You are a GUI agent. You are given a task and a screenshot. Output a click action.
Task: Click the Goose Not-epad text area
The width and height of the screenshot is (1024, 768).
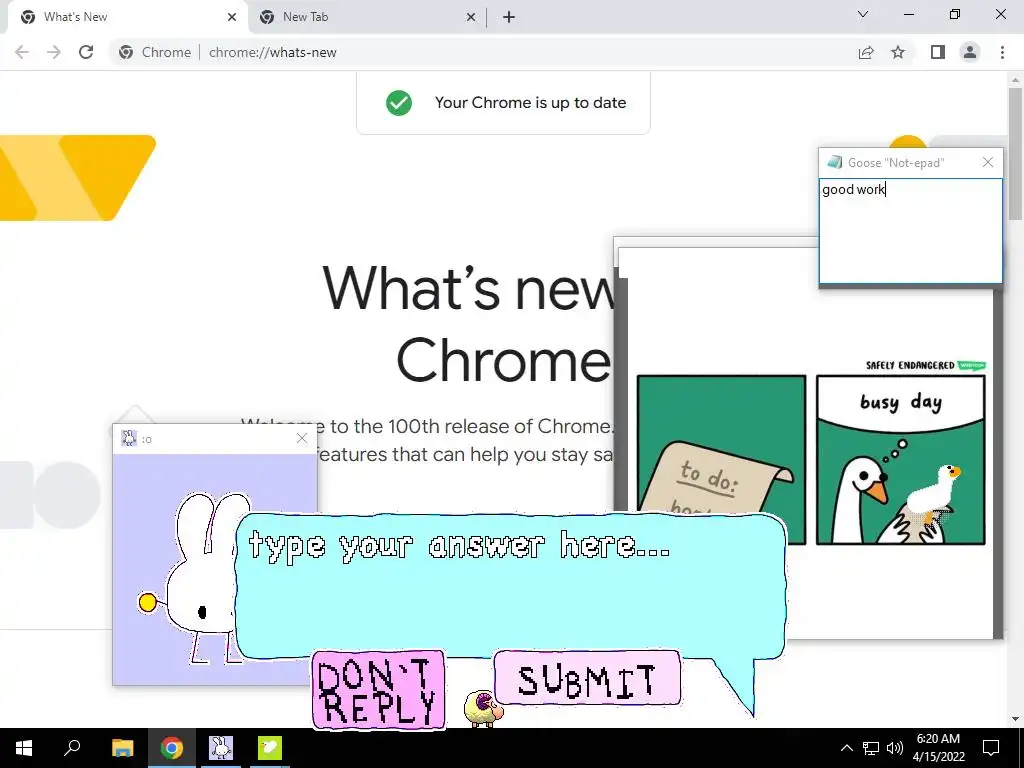click(x=910, y=231)
